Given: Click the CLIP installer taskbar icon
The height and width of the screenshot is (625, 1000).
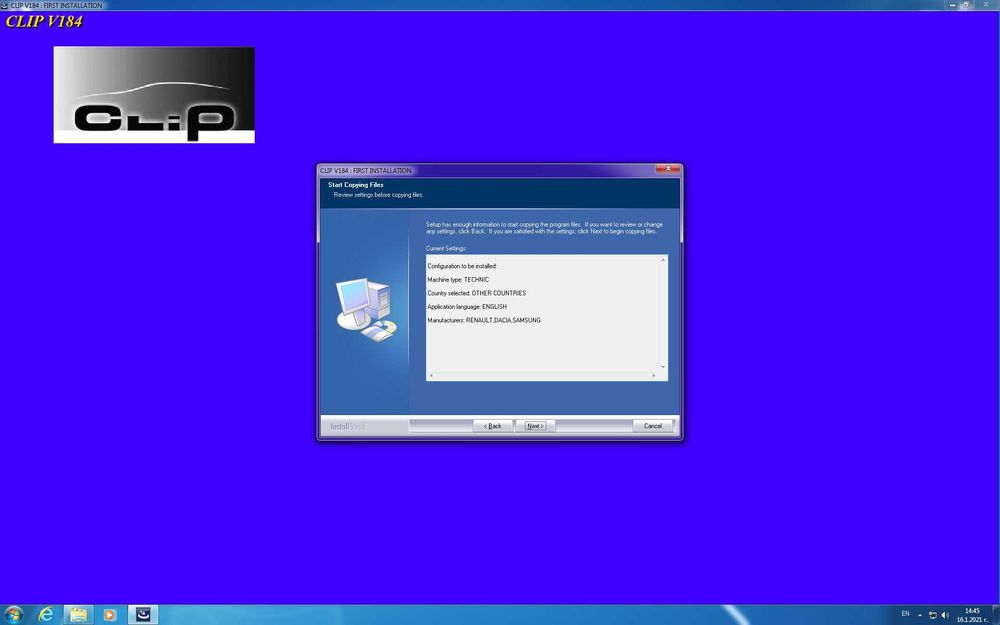Looking at the screenshot, I should [x=143, y=615].
